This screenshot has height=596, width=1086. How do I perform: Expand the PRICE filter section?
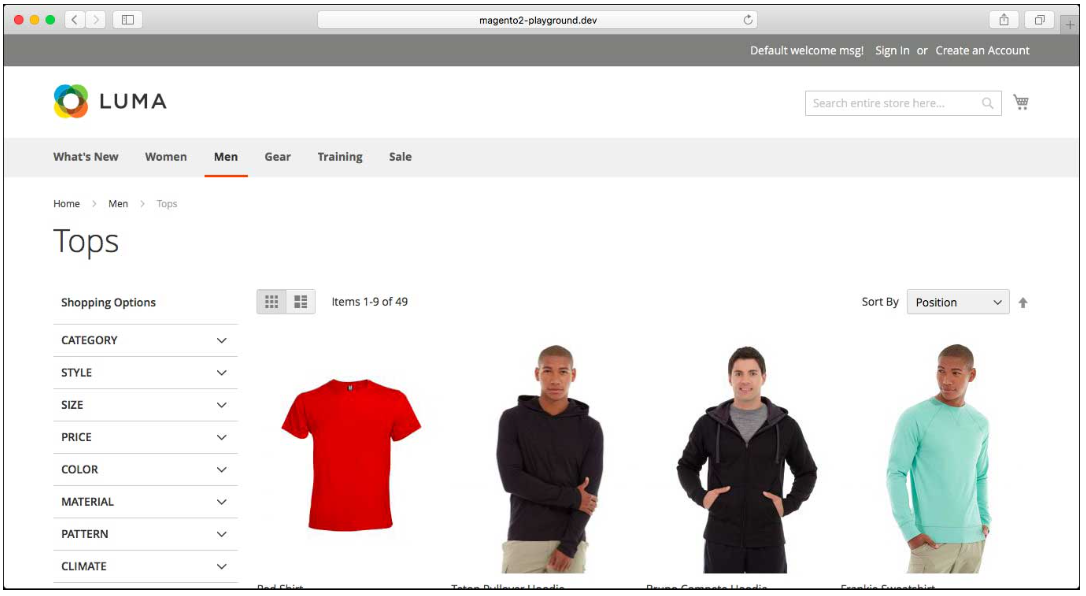[145, 437]
